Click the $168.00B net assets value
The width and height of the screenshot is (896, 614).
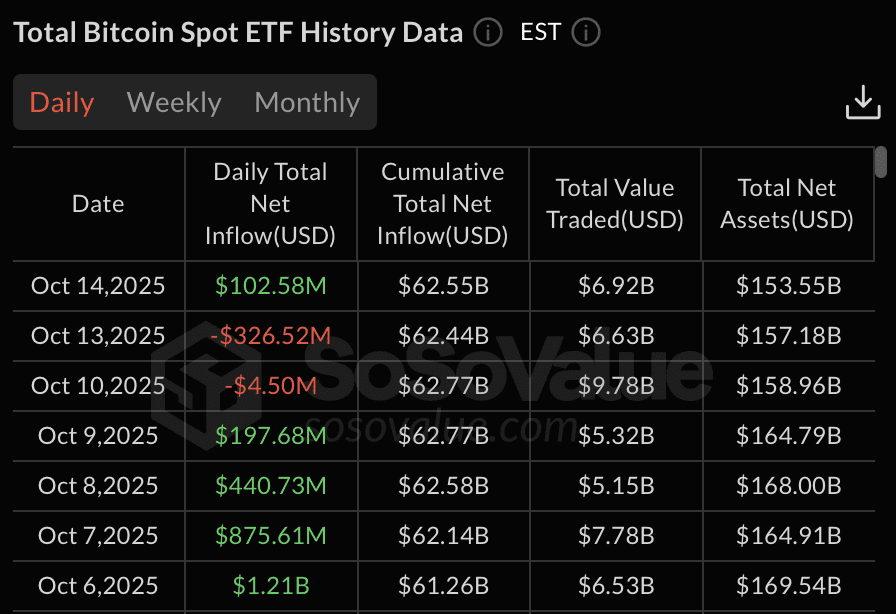pos(788,486)
